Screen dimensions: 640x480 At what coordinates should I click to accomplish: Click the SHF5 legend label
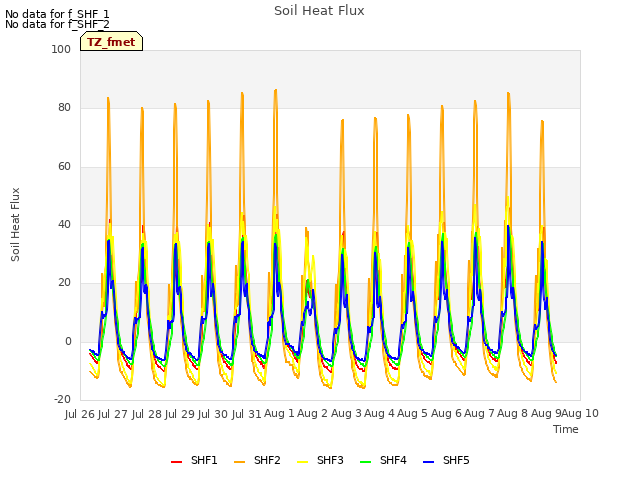point(456,460)
